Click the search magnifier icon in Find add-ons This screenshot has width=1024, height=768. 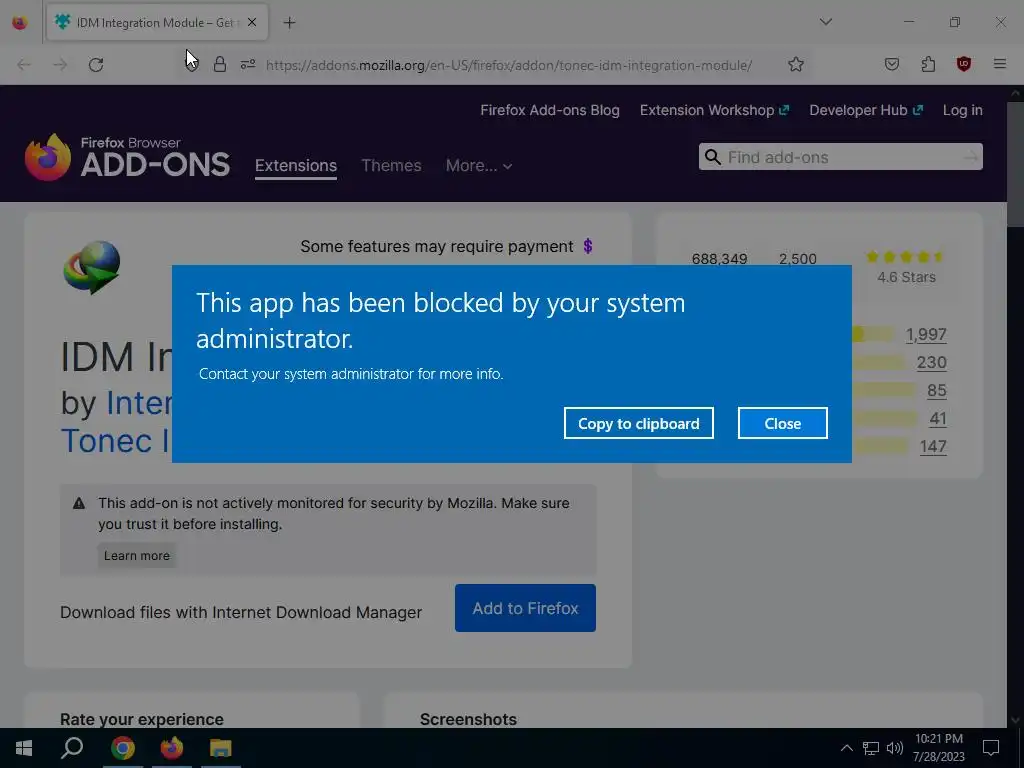(x=713, y=157)
